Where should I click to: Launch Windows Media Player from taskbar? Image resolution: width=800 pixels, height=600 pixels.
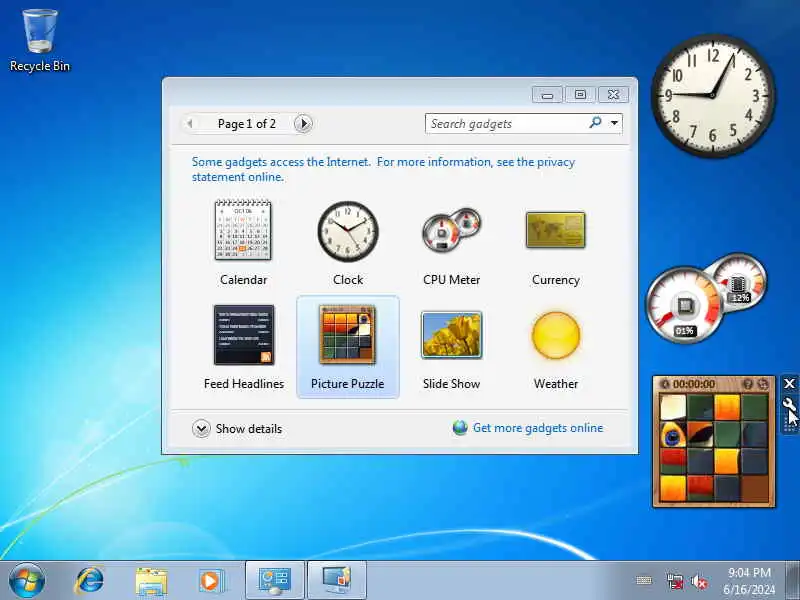click(x=211, y=581)
